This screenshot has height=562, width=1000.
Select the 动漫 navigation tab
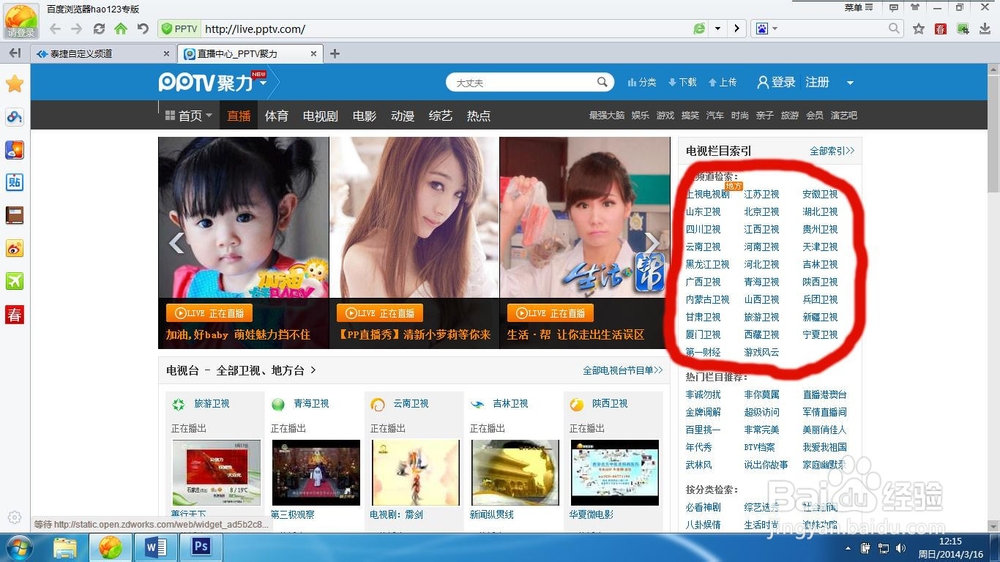point(402,115)
